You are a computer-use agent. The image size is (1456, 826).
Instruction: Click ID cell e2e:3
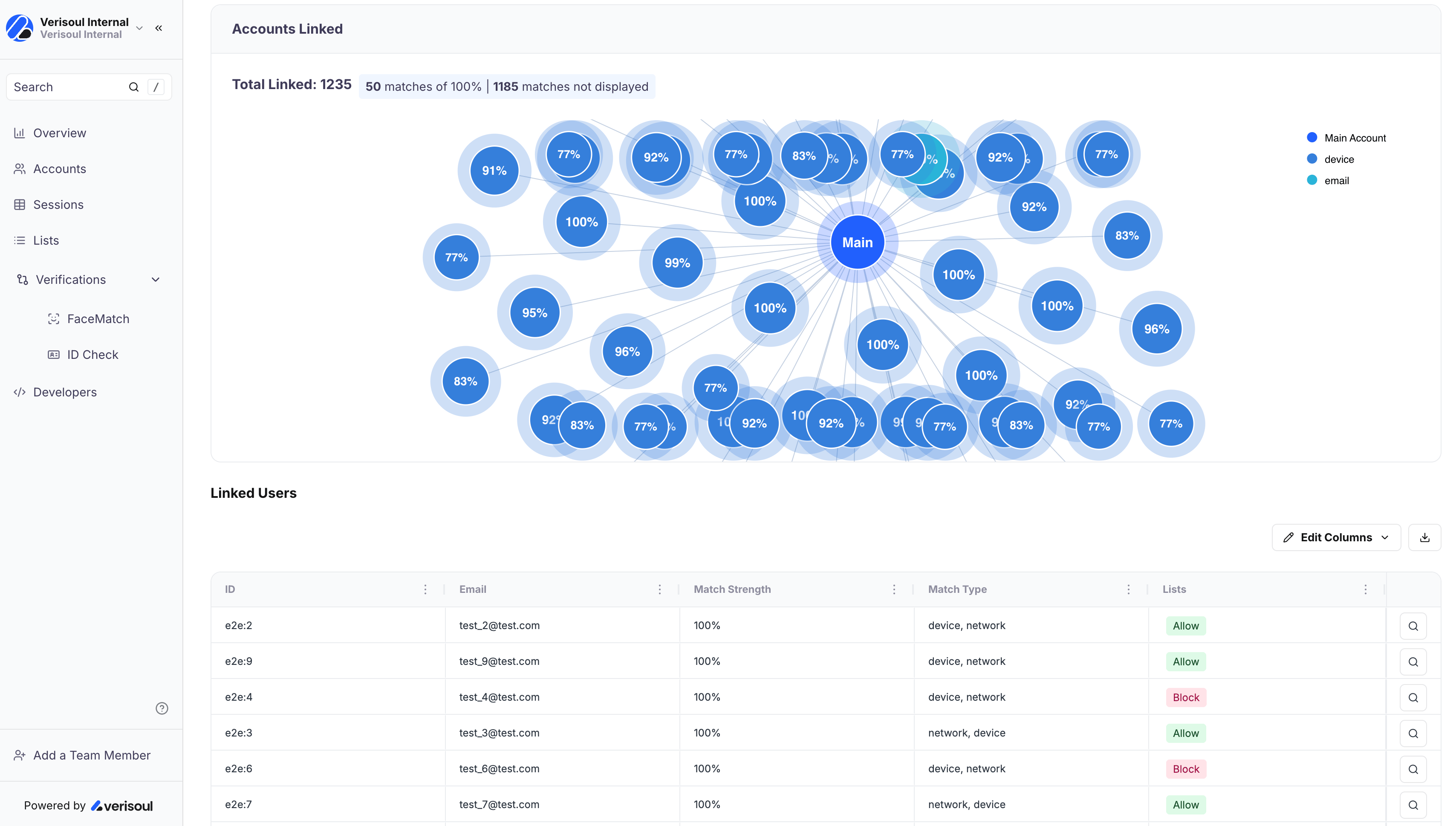point(238,732)
